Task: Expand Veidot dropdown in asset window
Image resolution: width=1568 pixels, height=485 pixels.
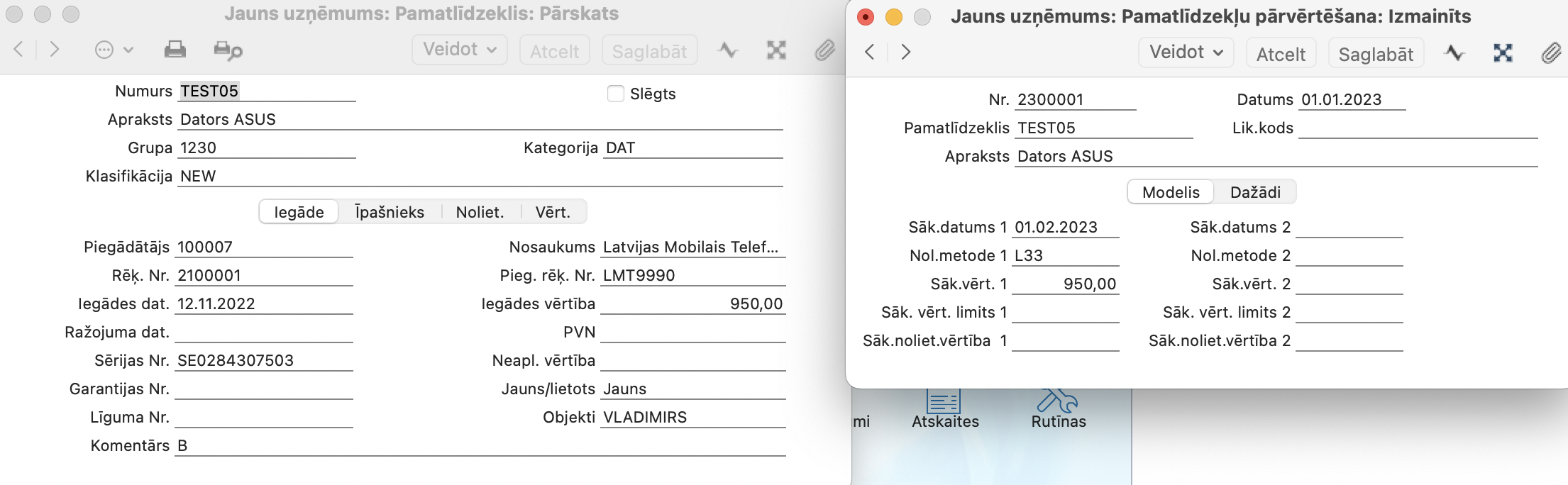Action: 459,50
